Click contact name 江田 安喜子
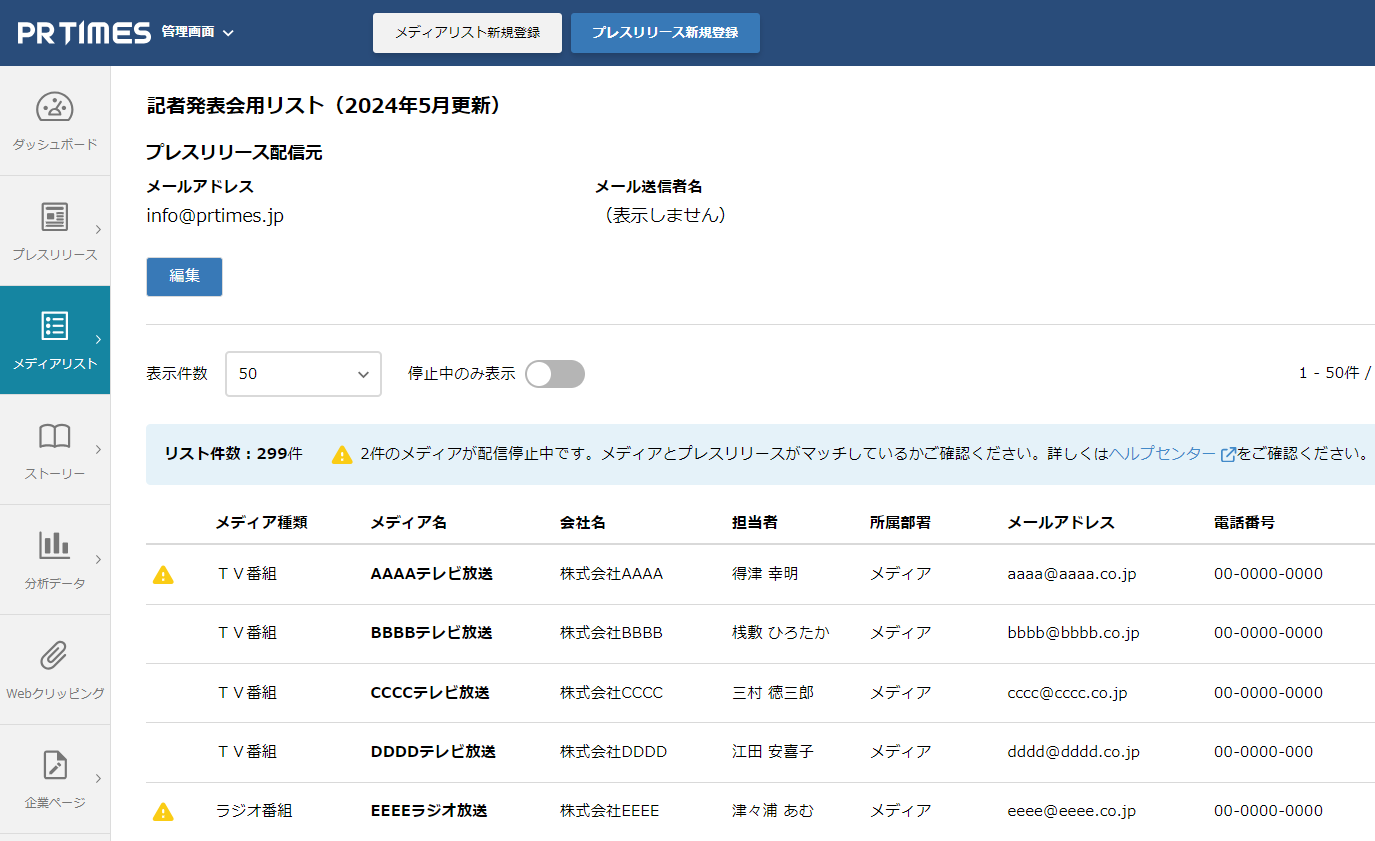Screen dimensions: 1375x841 coord(773,751)
